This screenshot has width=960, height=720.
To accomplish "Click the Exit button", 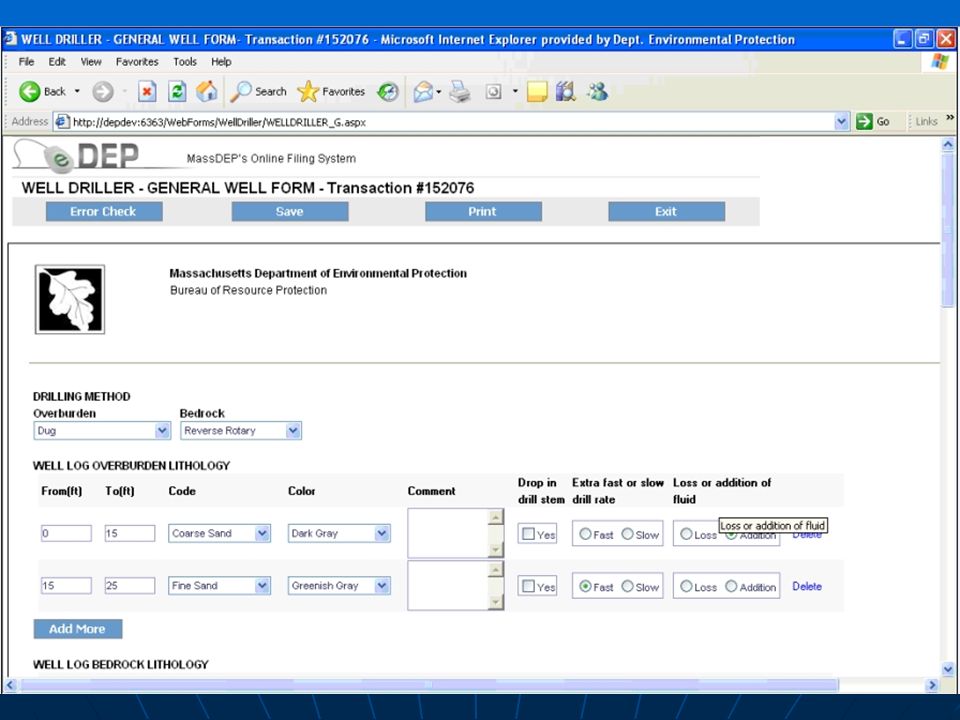I will point(666,211).
